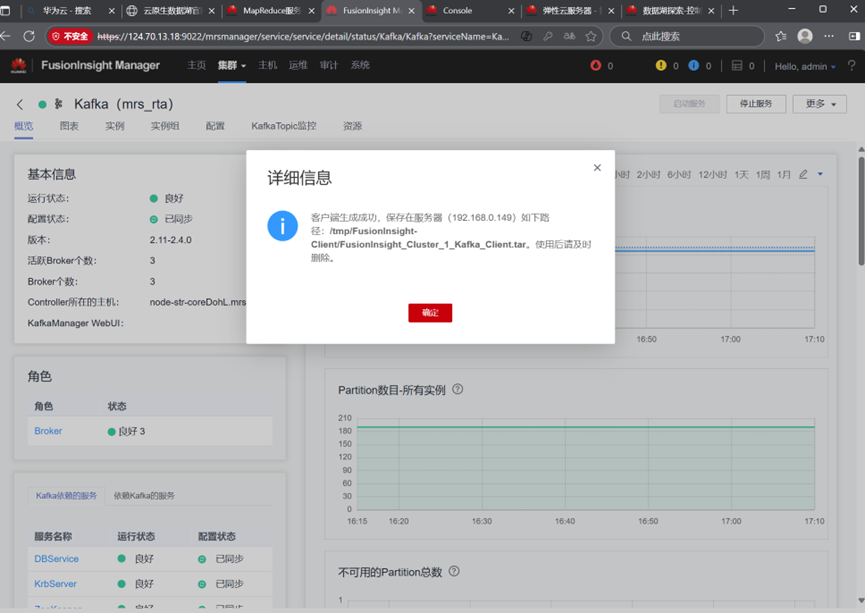Image resolution: width=865 pixels, height=613 pixels.
Task: Open the 更多 dropdown button
Action: [x=819, y=104]
